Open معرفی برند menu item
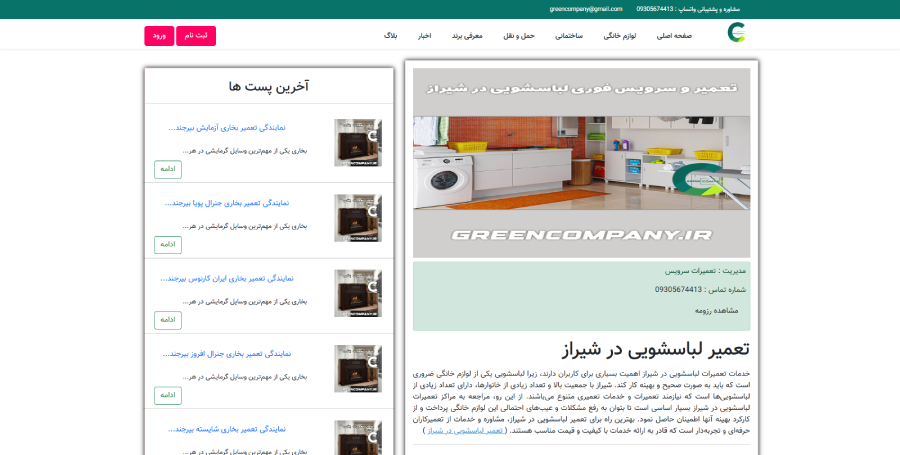This screenshot has height=455, width=900. pos(467,36)
